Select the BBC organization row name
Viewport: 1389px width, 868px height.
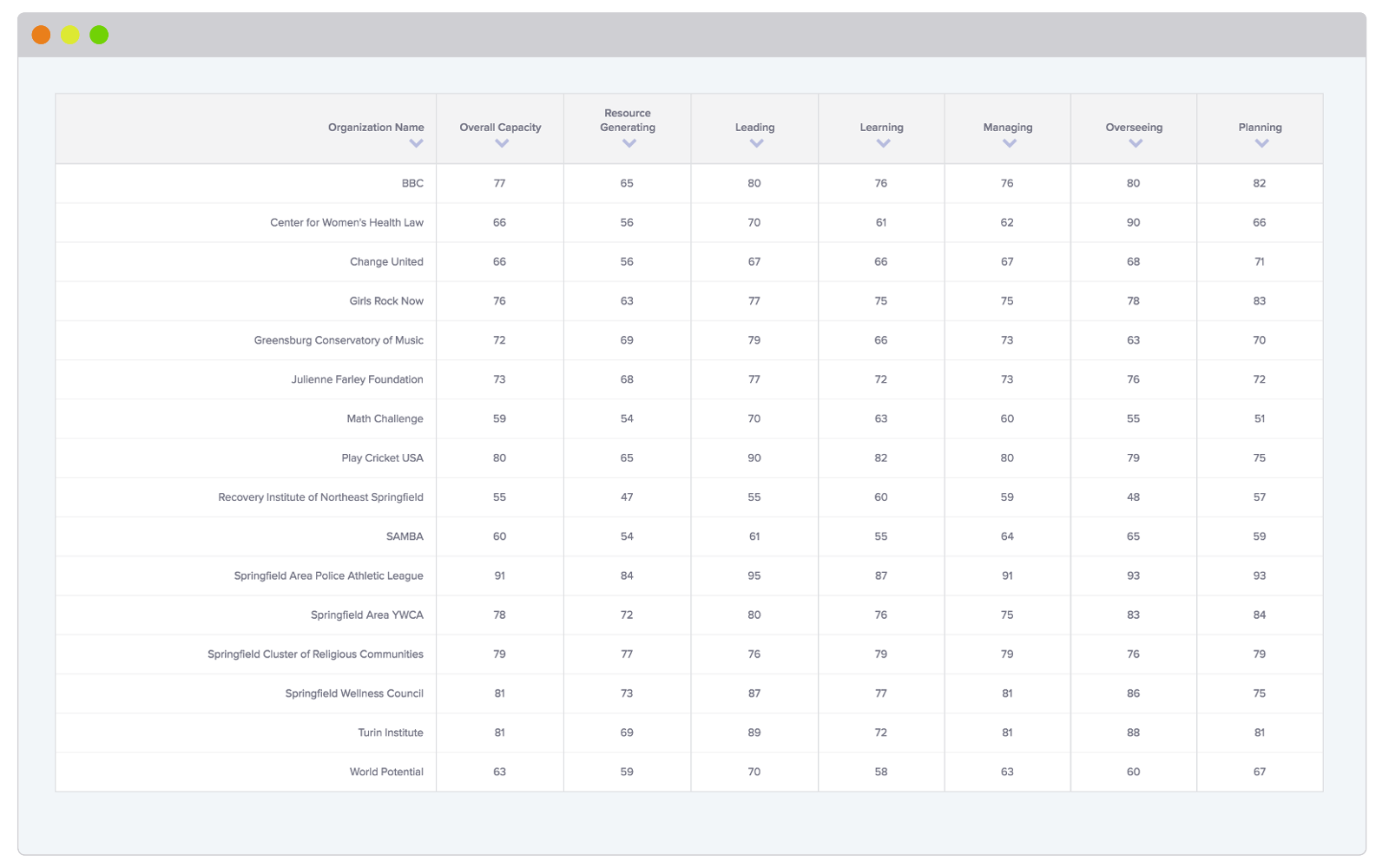[412, 184]
